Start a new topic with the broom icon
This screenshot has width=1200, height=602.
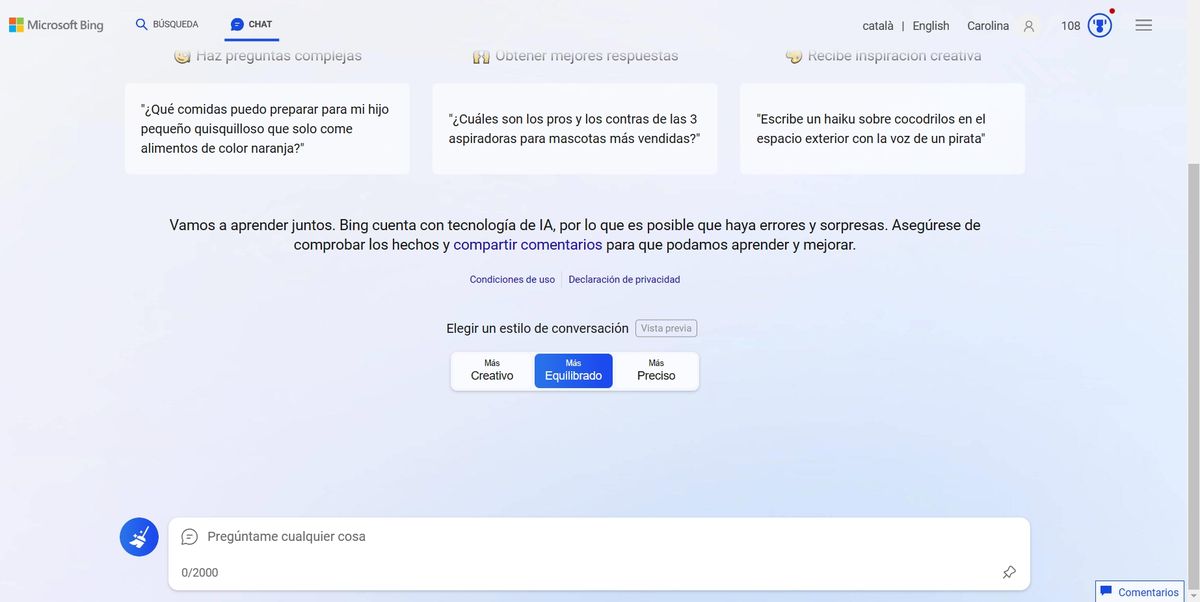coord(139,536)
